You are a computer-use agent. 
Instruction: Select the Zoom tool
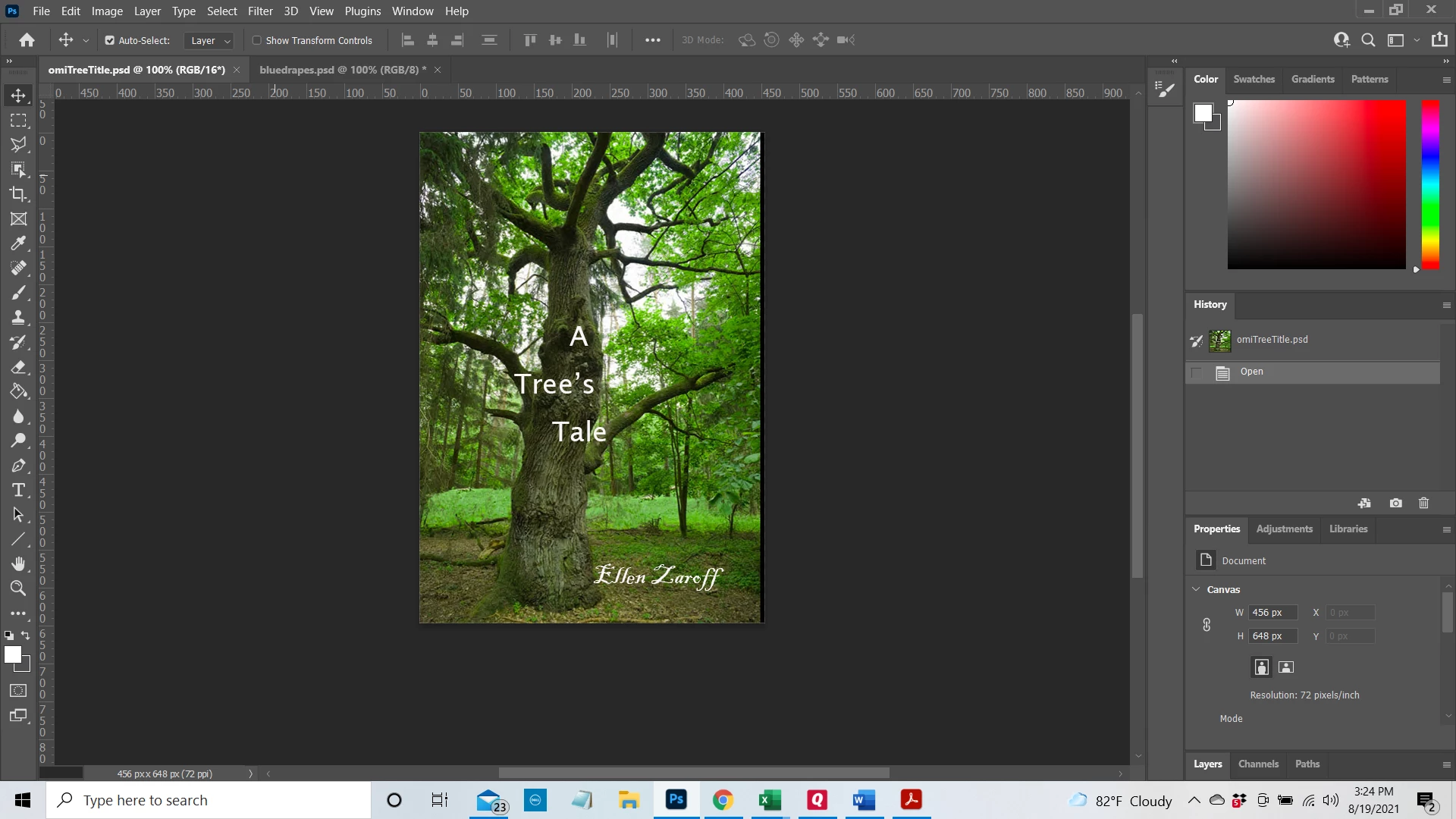tap(18, 588)
